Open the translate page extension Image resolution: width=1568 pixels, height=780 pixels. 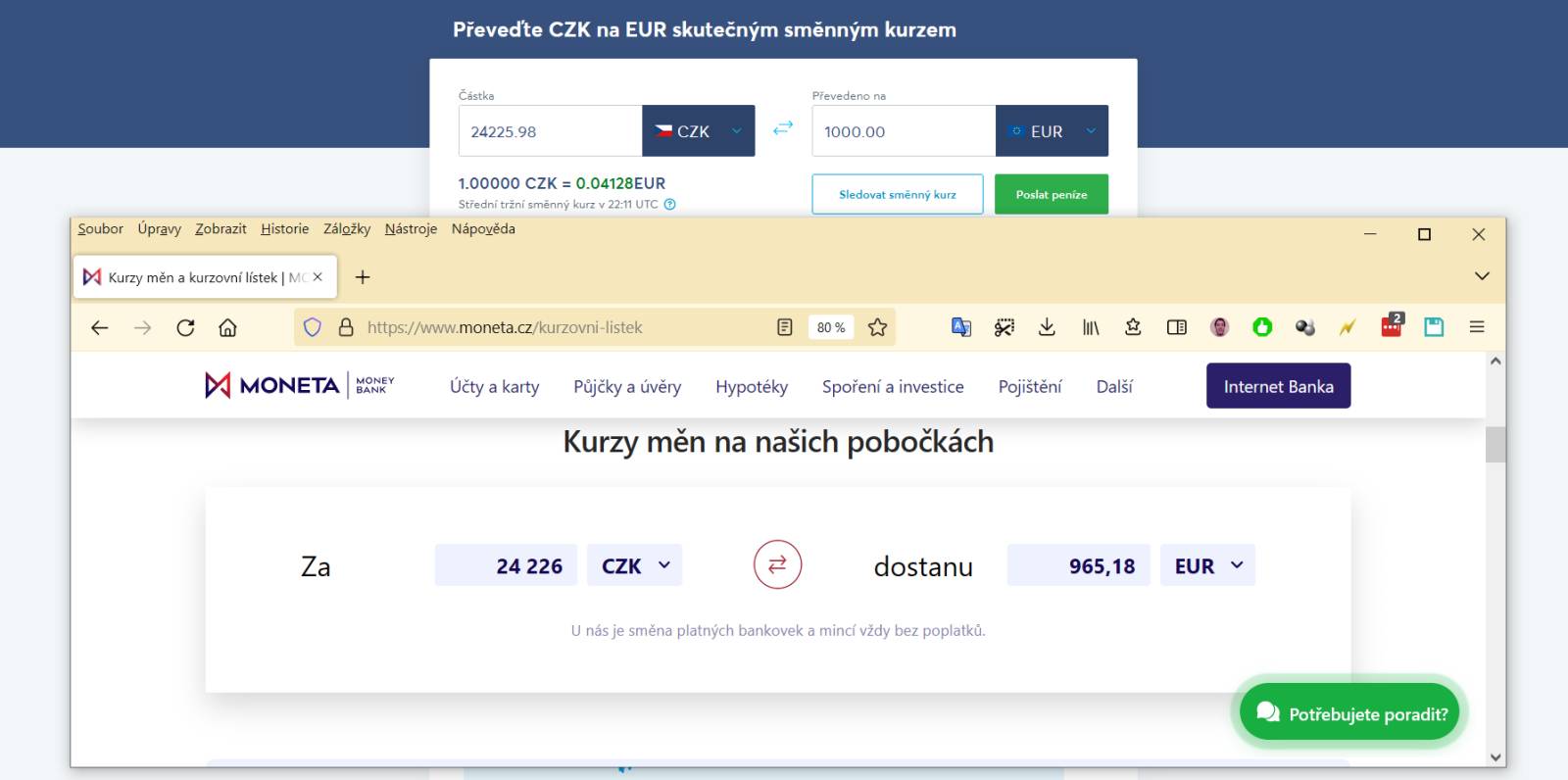[961, 327]
